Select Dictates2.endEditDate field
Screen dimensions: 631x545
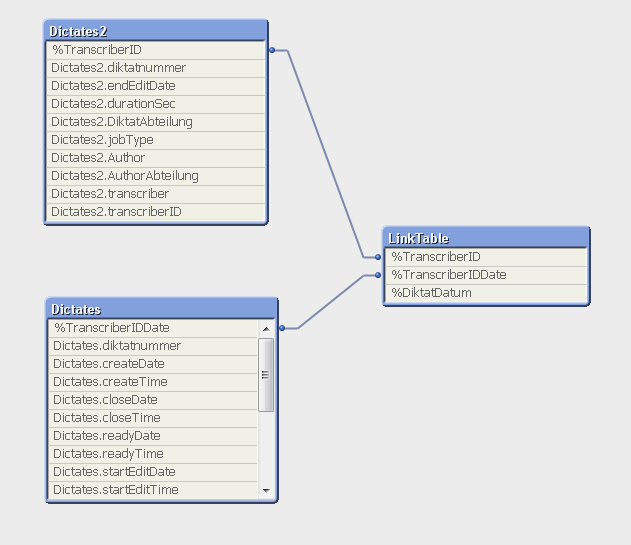[156, 86]
